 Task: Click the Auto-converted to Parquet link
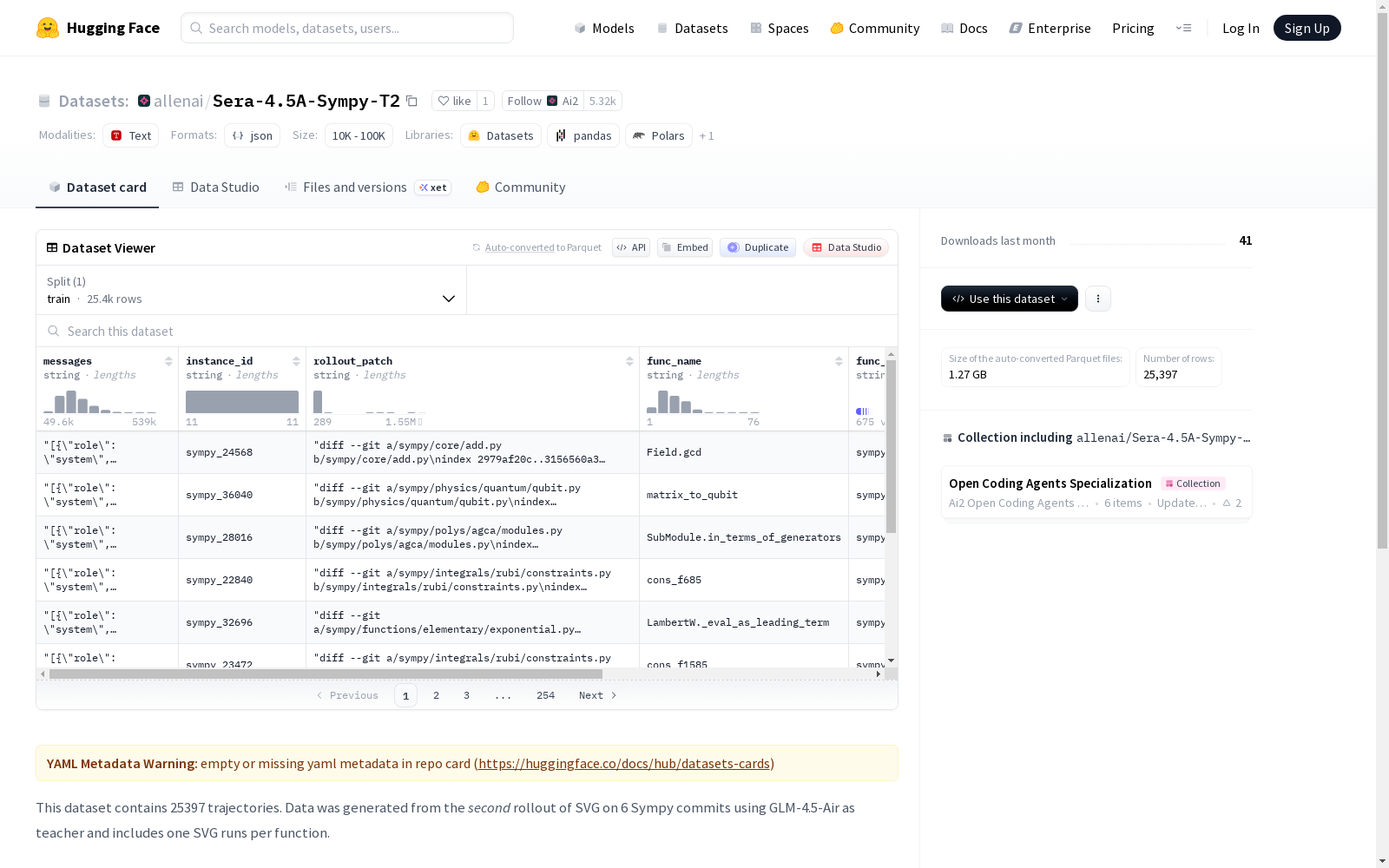[x=519, y=247]
